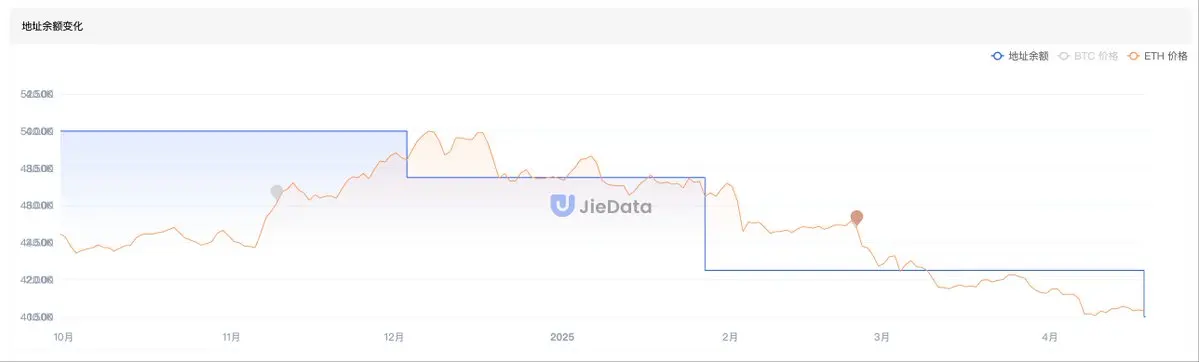This screenshot has height=362, width=1199.
Task: Click the JieData watermark text
Action: coord(616,205)
